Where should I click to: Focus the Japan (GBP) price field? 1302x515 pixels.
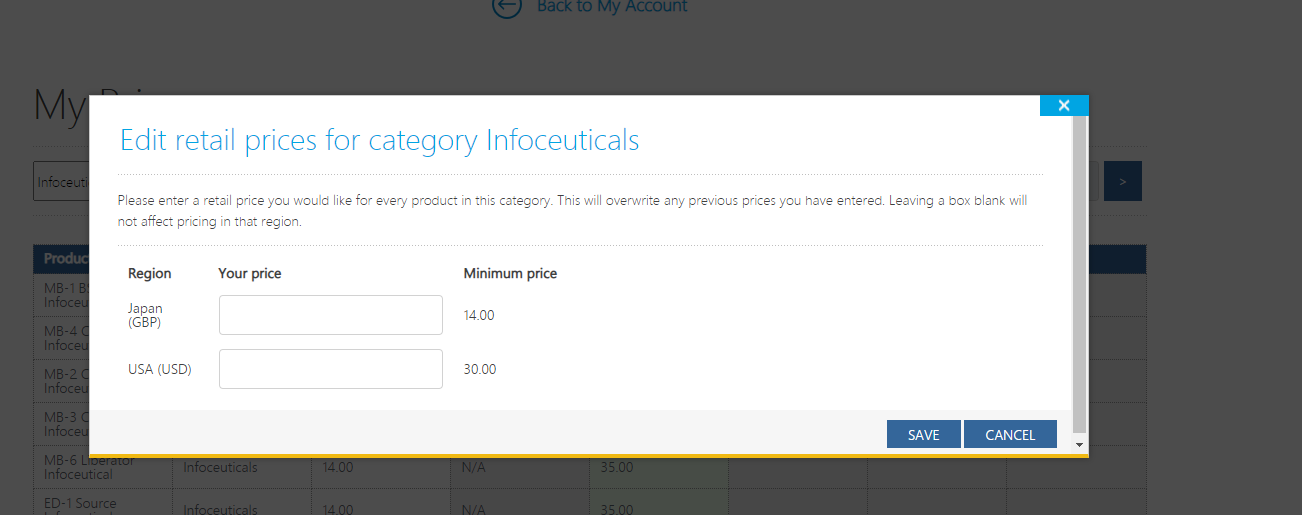pos(331,315)
